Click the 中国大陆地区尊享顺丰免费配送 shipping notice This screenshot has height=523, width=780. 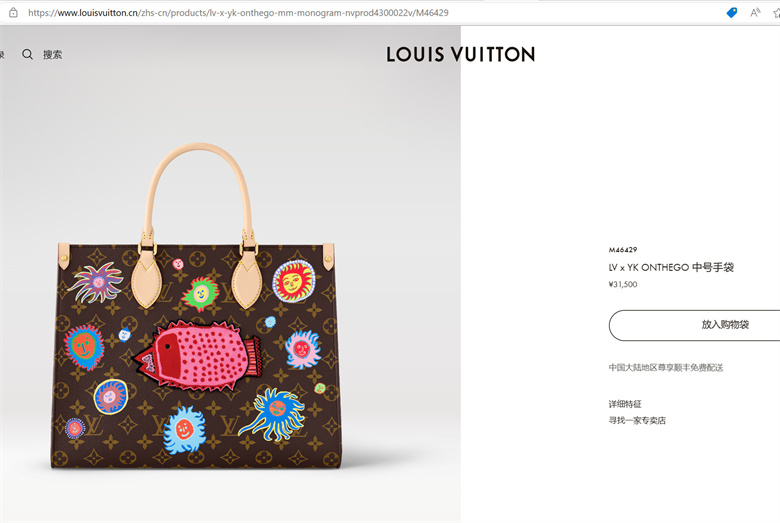pyautogui.click(x=666, y=368)
